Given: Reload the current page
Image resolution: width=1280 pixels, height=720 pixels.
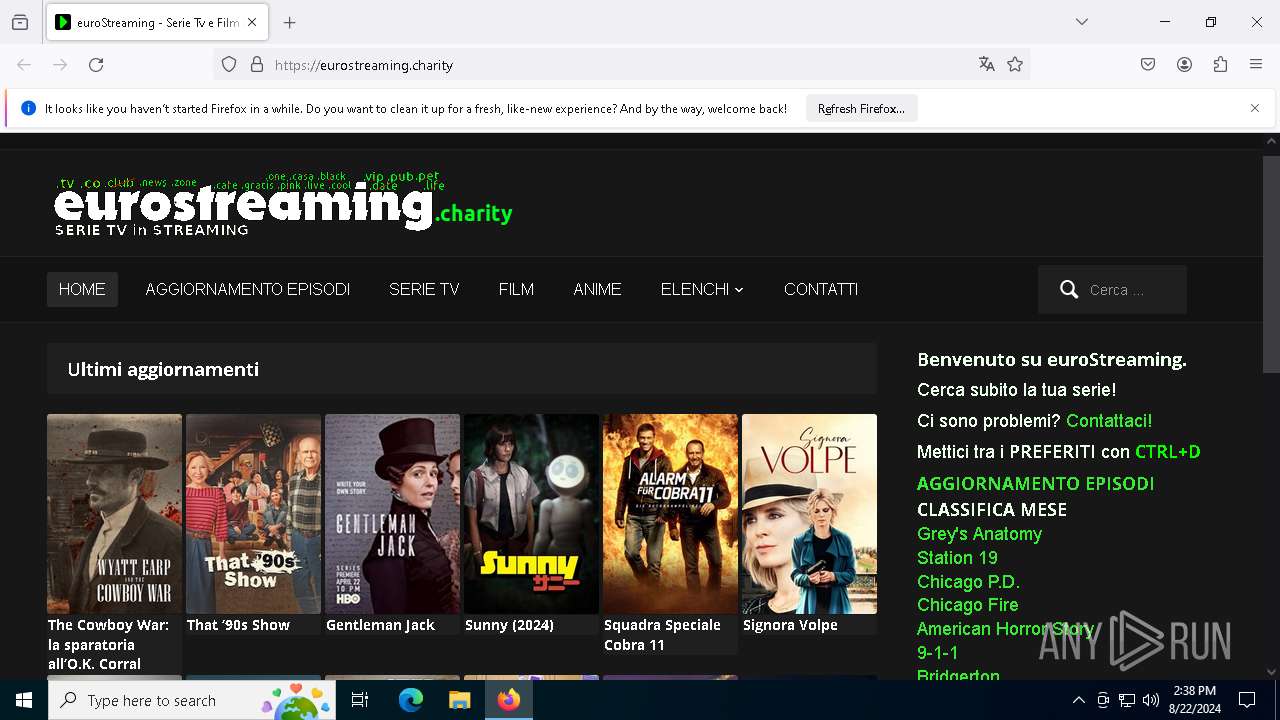Looking at the screenshot, I should click(96, 65).
